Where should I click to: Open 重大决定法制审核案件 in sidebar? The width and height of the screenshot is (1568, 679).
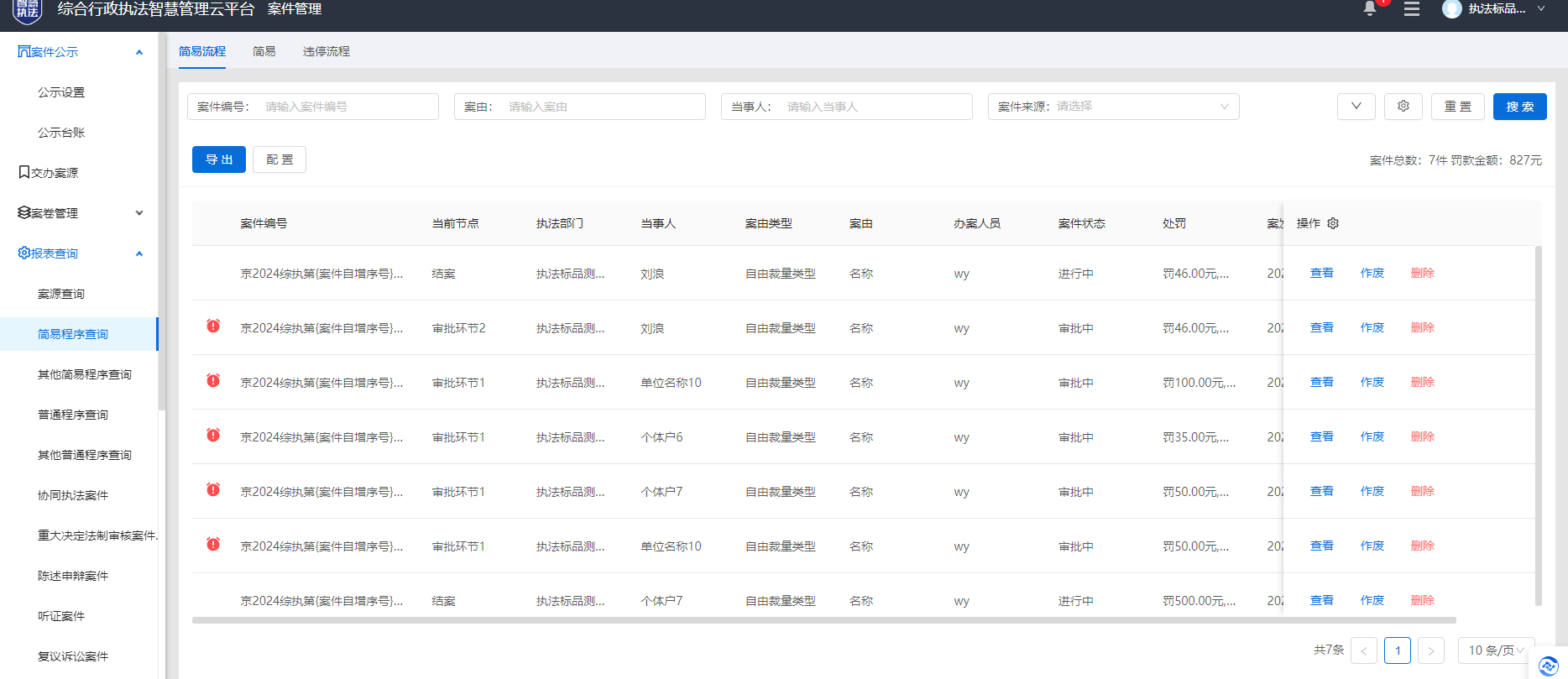click(x=97, y=535)
